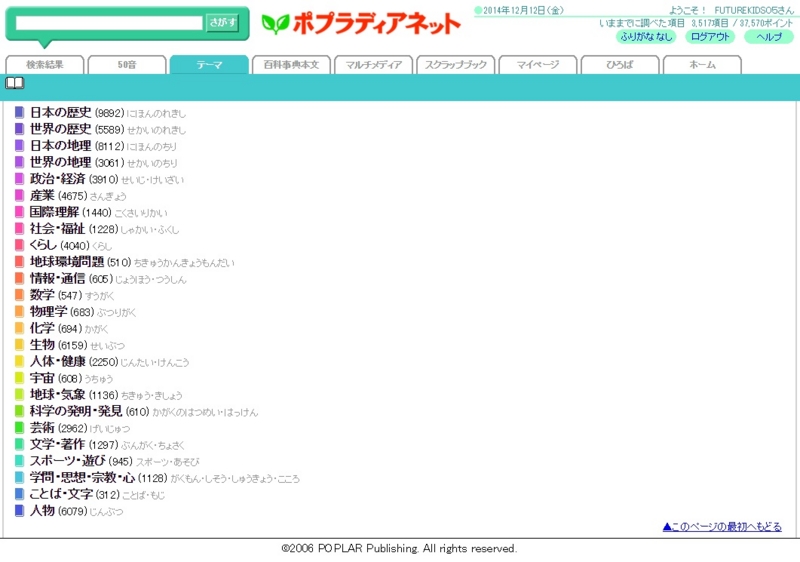Viewport: 800px width, 562px height.
Task: Open the 社会・福祉 theme
Action: coord(58,228)
